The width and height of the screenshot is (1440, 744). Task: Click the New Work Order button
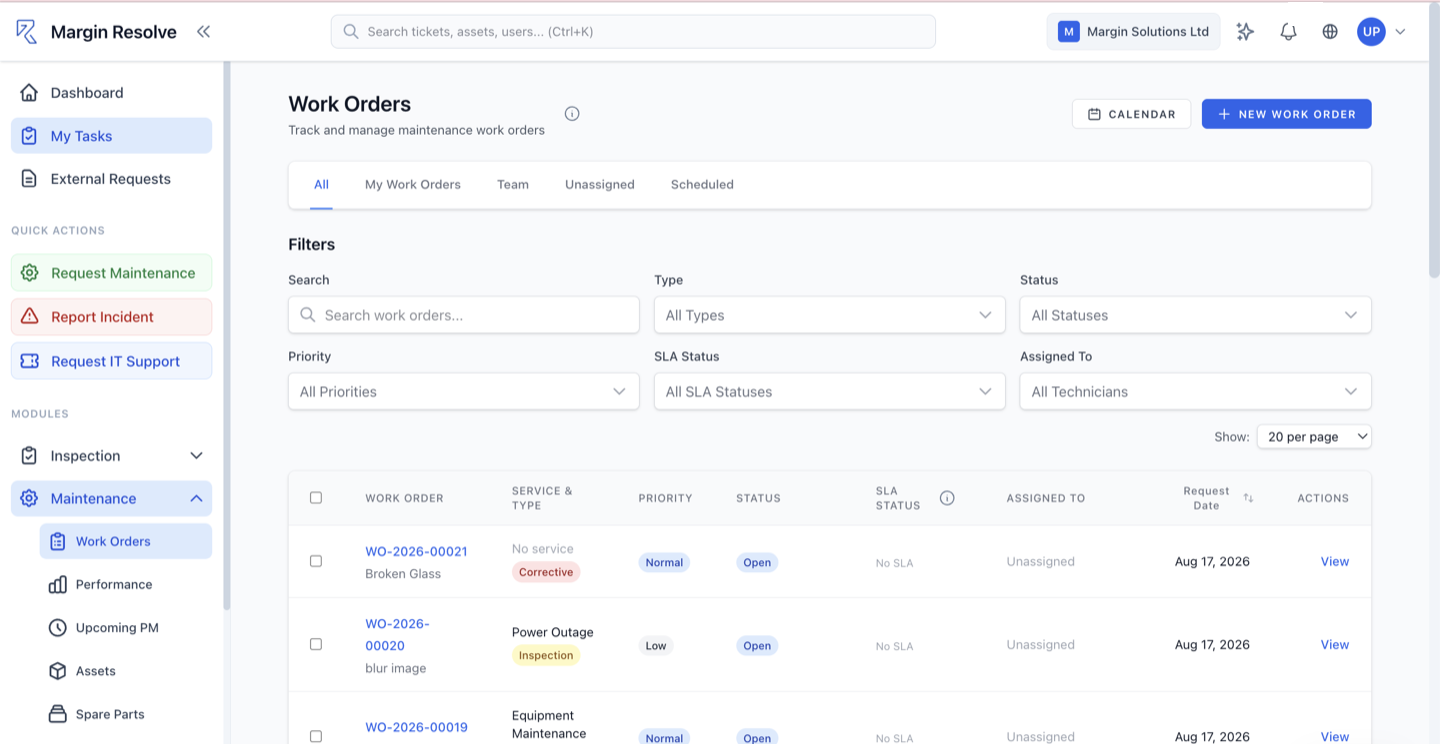tap(1286, 114)
